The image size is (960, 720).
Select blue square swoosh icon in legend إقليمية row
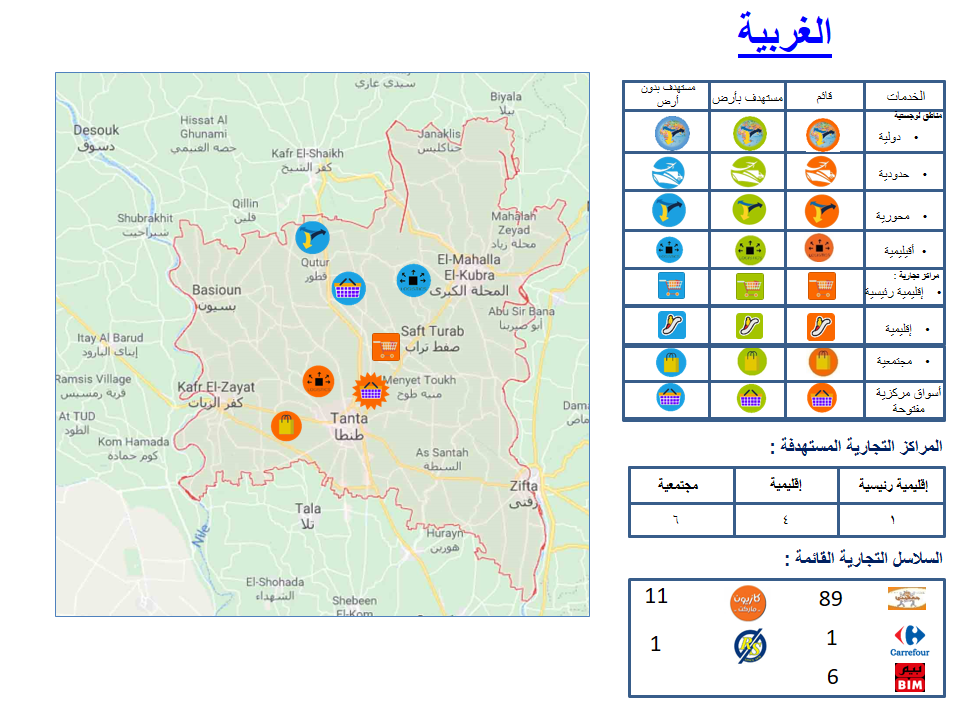point(671,325)
